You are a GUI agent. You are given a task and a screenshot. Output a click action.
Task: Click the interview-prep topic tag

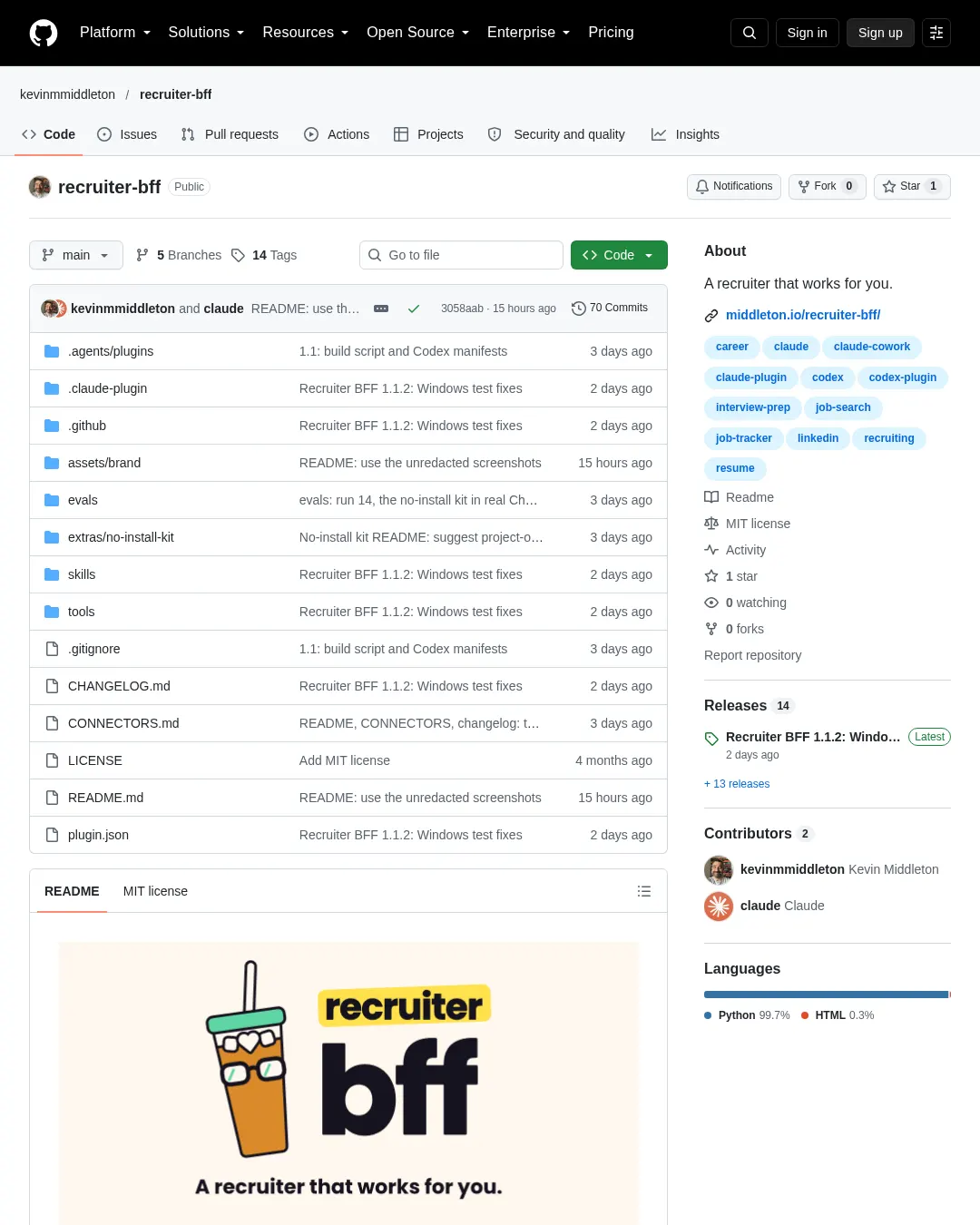(753, 407)
